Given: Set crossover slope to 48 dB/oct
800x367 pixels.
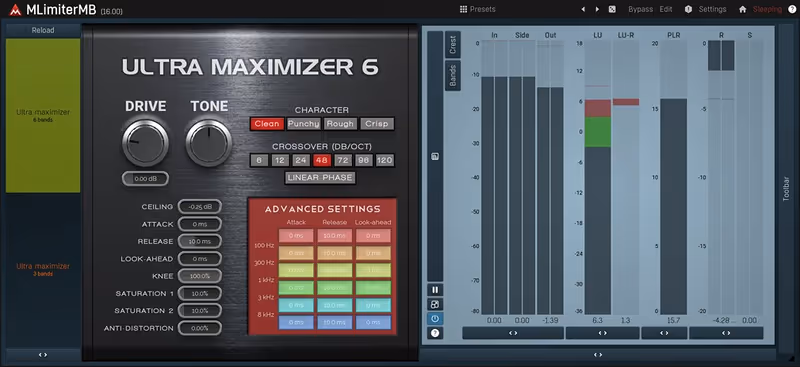Looking at the screenshot, I should point(322,160).
